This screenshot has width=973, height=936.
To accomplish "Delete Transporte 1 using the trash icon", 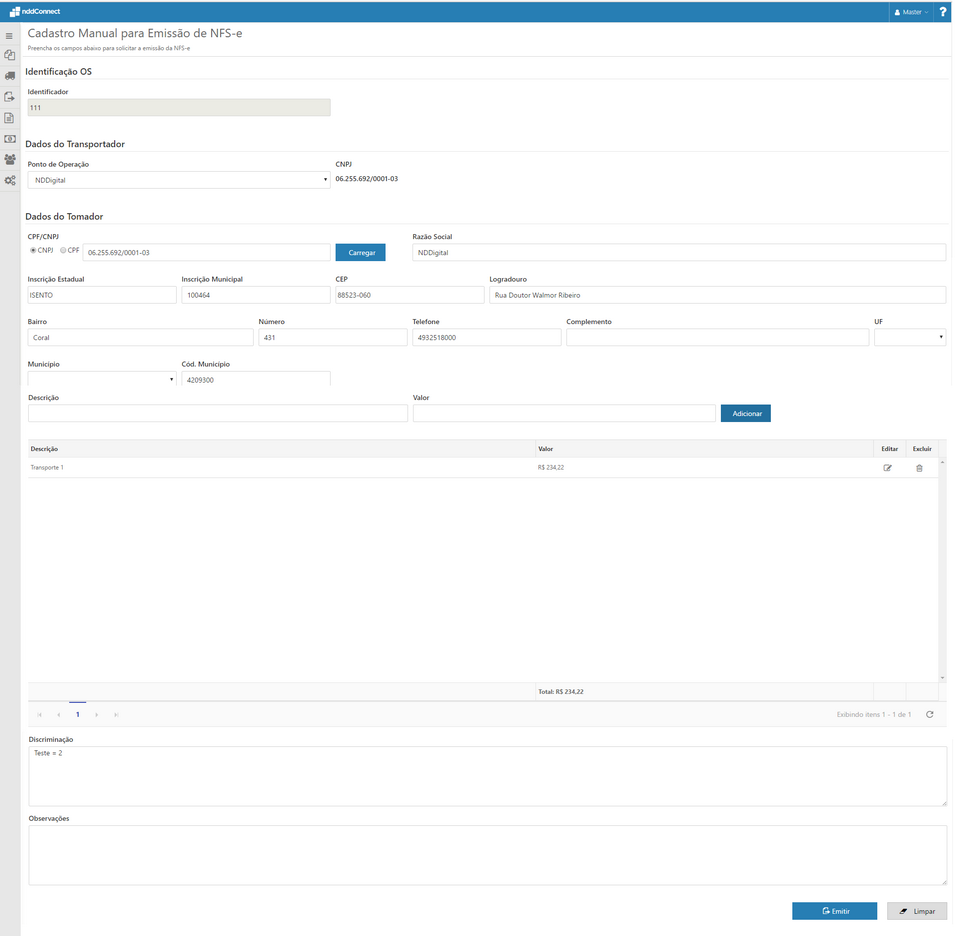I will click(x=919, y=467).
